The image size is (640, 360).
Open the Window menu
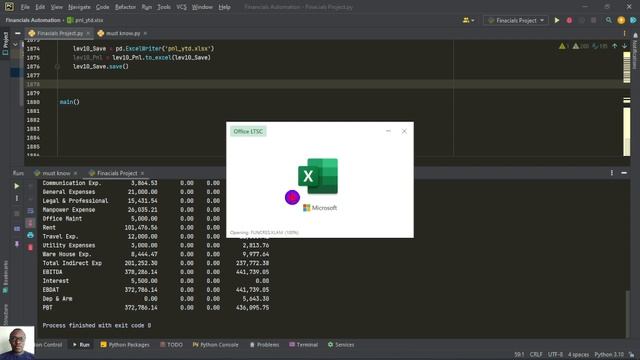click(x=202, y=7)
